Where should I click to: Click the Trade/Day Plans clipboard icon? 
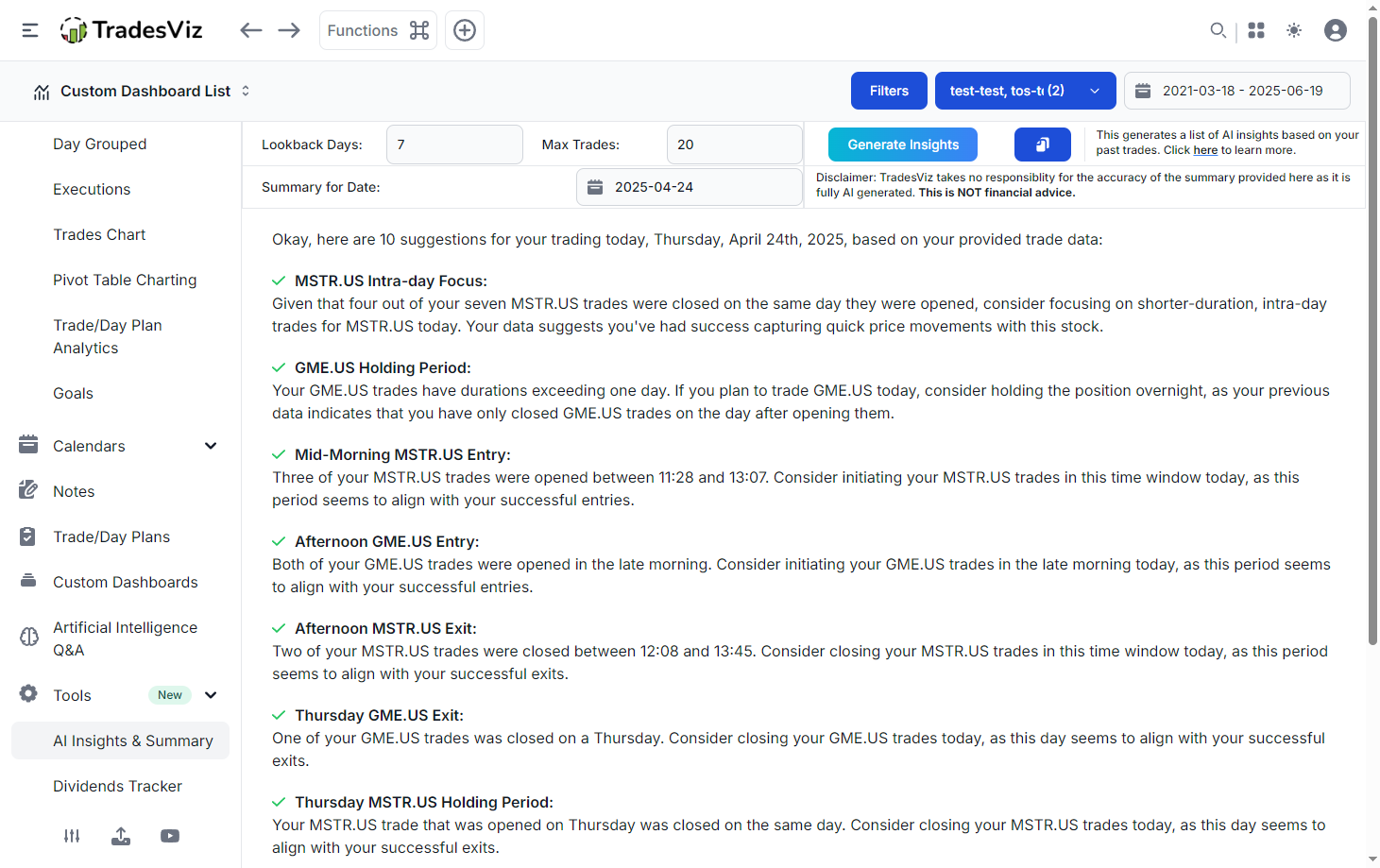pos(27,536)
